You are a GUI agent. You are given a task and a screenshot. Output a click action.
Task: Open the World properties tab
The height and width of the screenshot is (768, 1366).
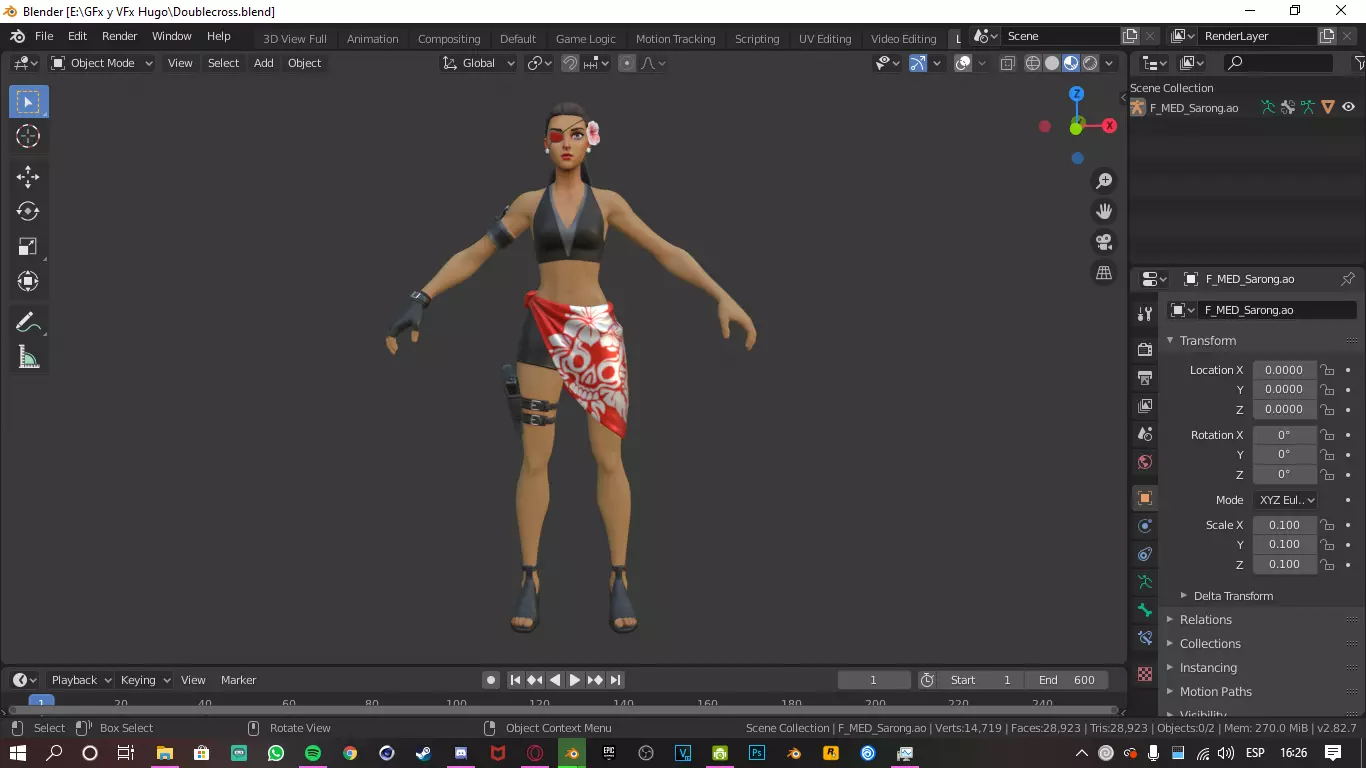[1145, 462]
